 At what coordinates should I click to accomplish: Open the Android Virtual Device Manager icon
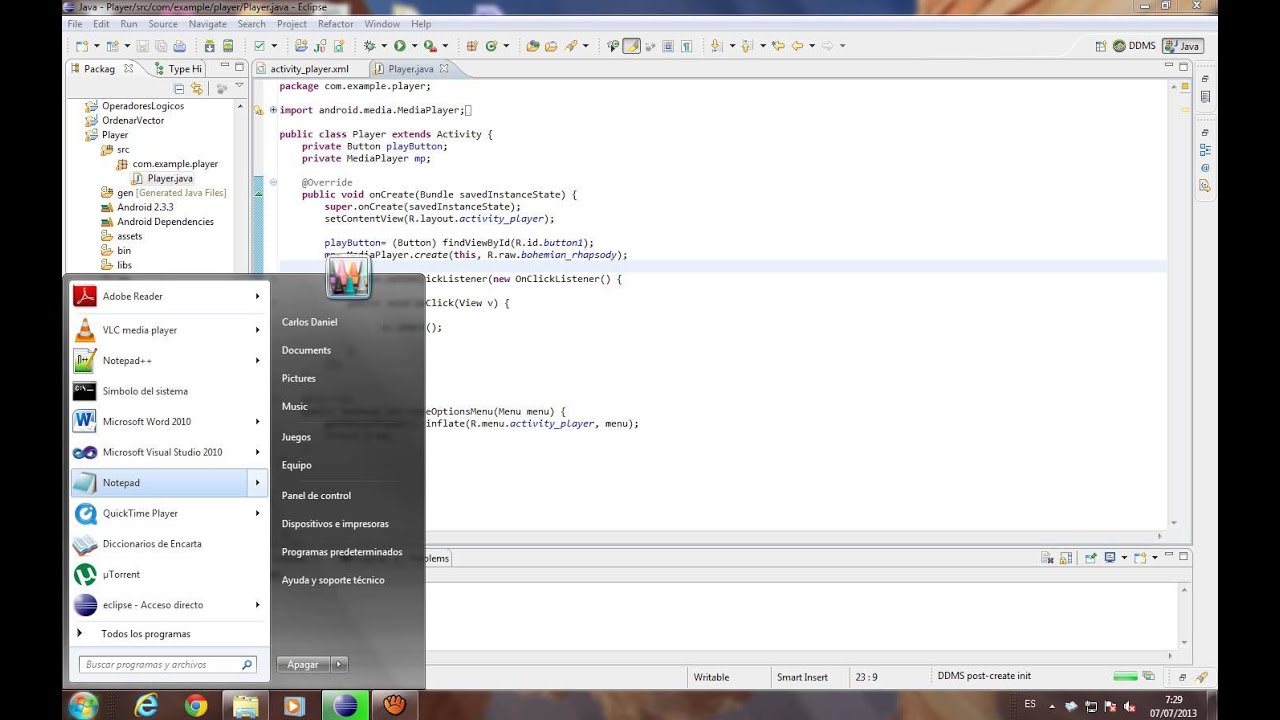(x=228, y=45)
